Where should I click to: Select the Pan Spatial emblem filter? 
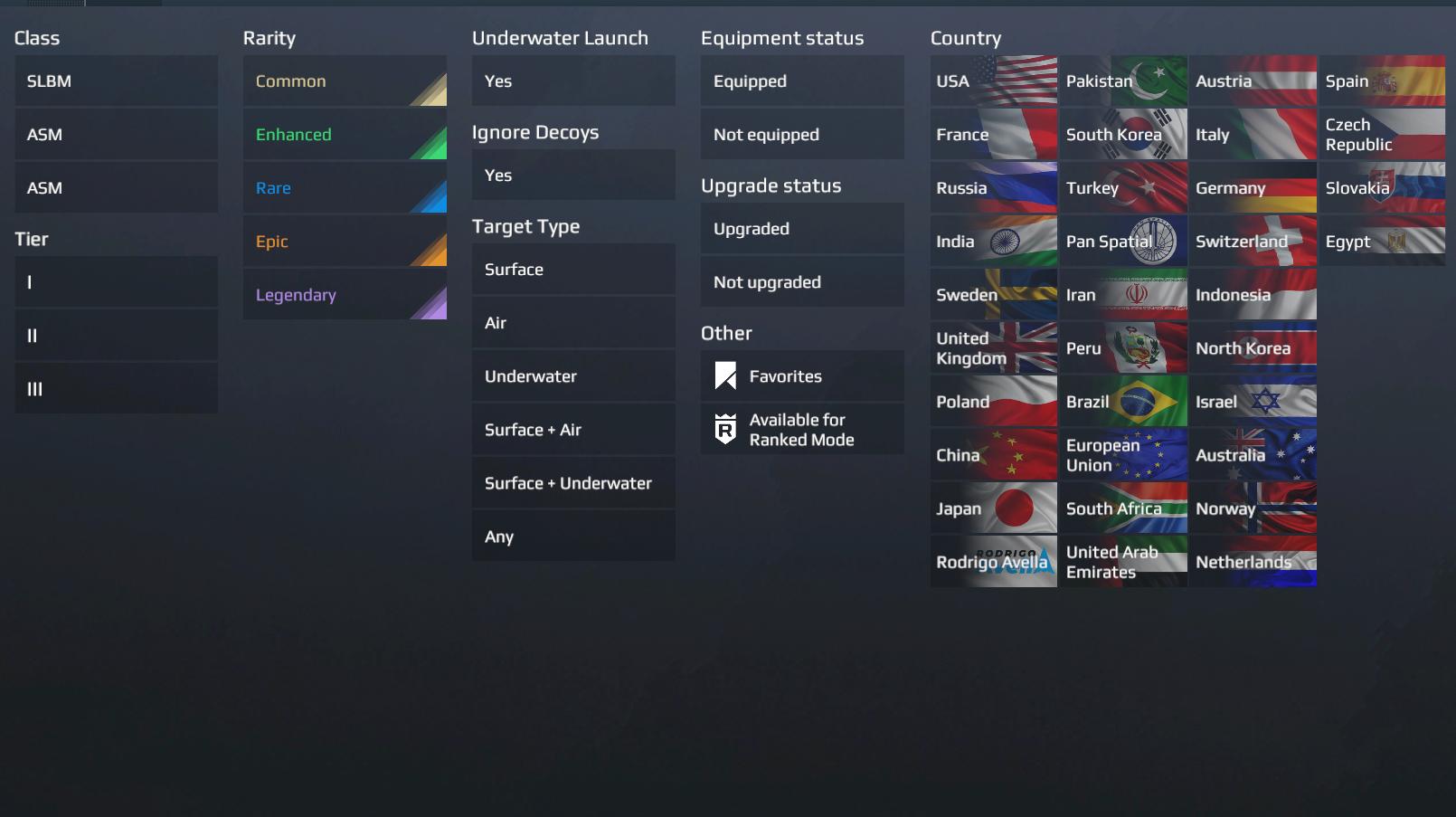pos(1123,241)
